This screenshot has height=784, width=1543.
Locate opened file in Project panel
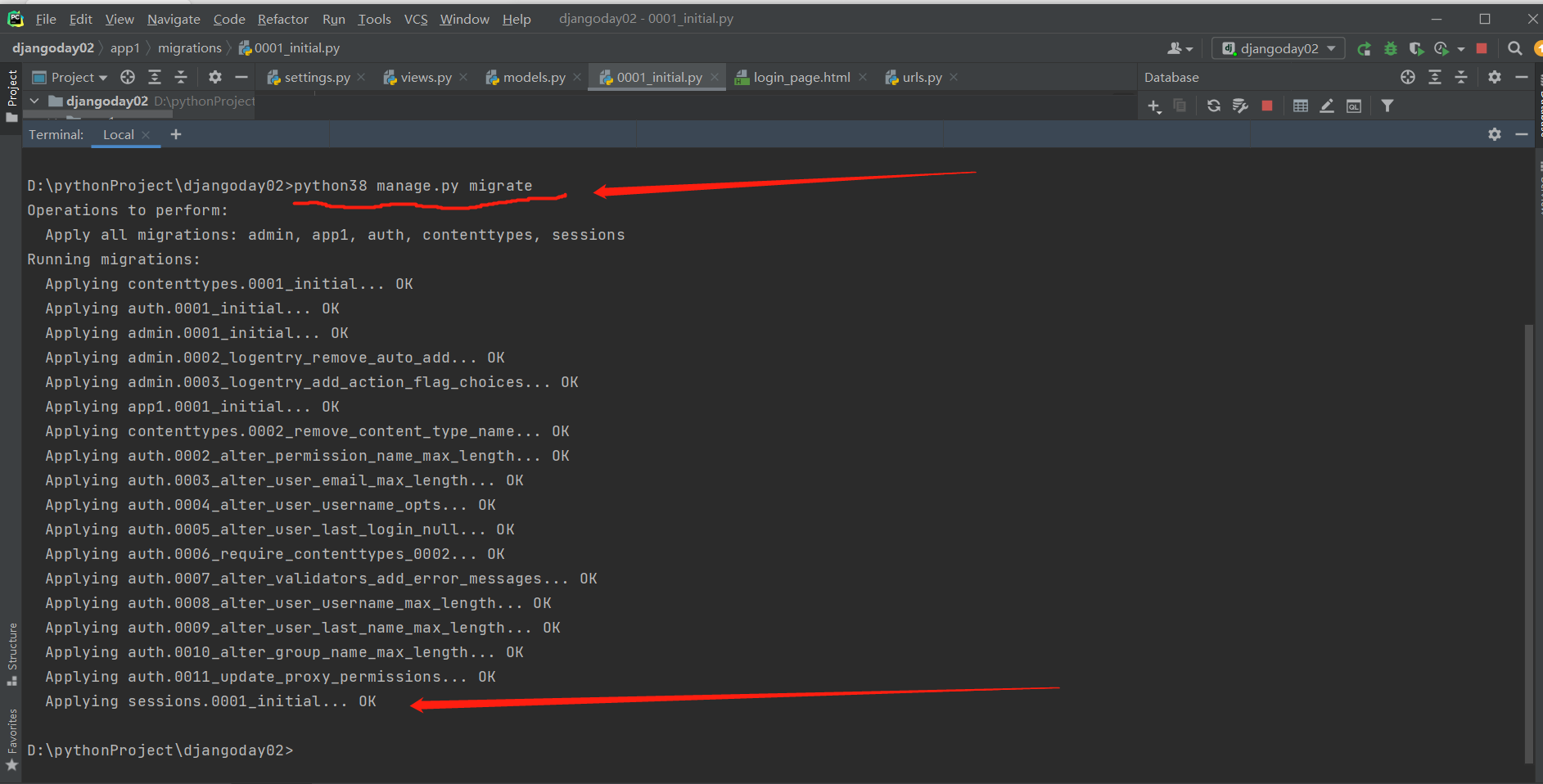tap(128, 77)
